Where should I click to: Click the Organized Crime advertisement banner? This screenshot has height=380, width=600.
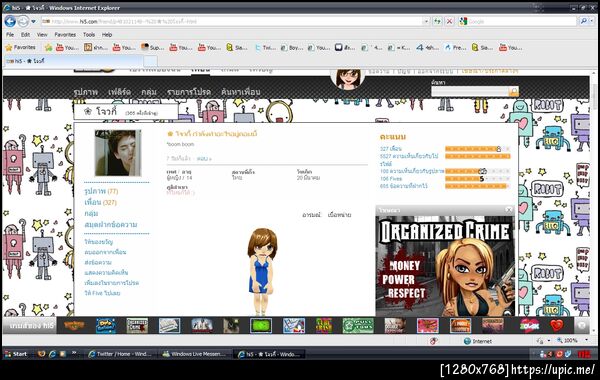coord(445,266)
